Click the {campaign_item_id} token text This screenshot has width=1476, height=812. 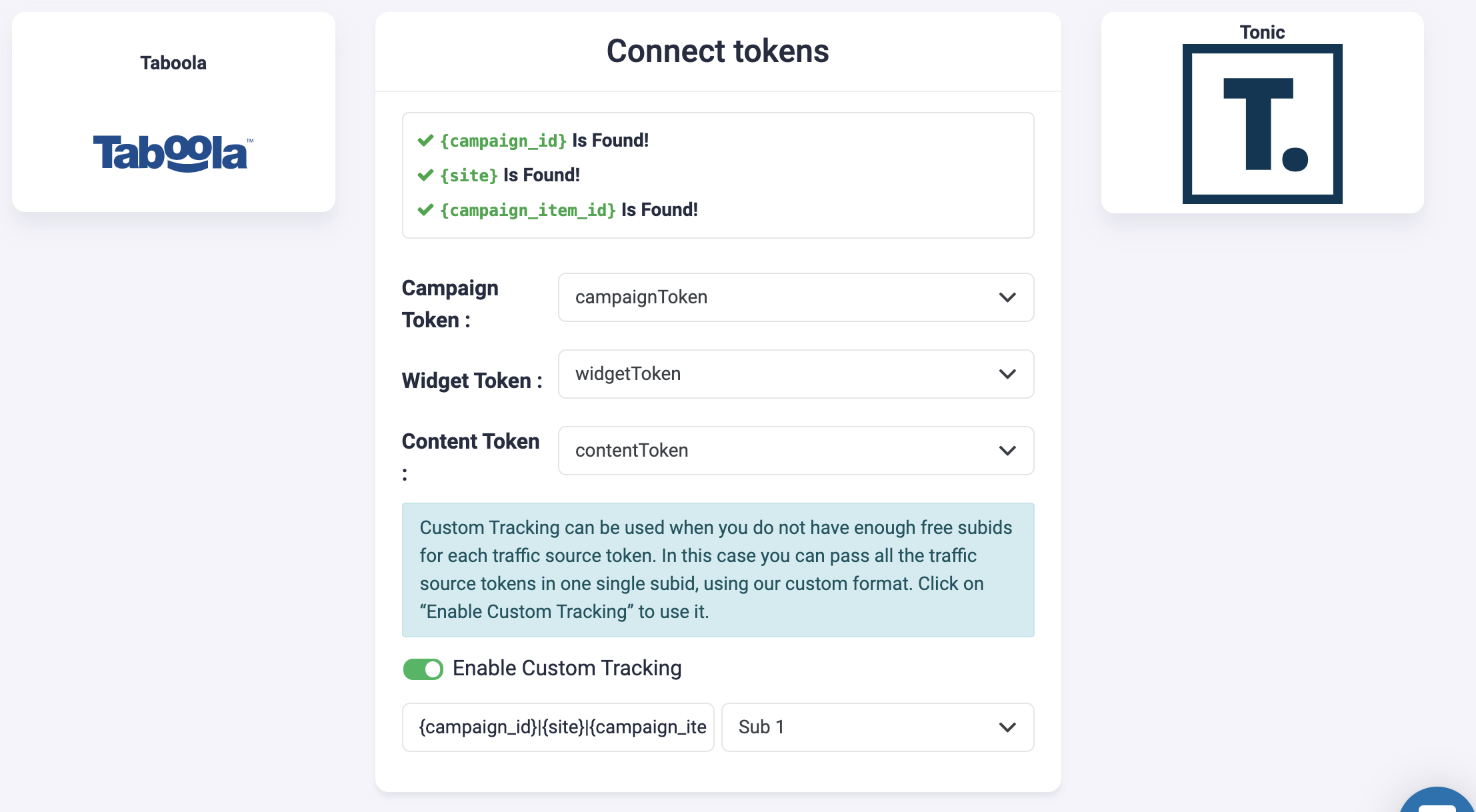click(528, 211)
